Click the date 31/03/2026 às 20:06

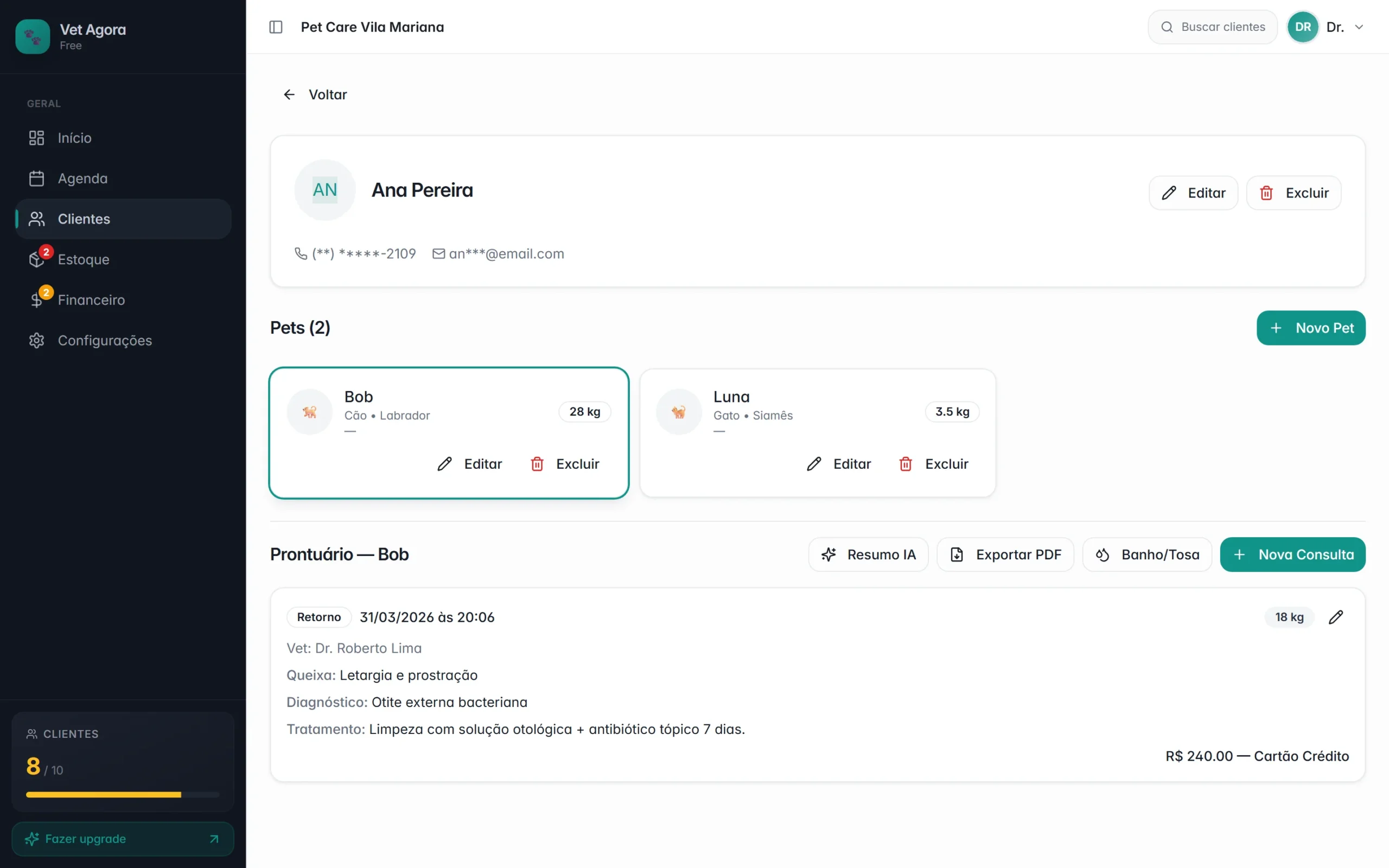[427, 617]
